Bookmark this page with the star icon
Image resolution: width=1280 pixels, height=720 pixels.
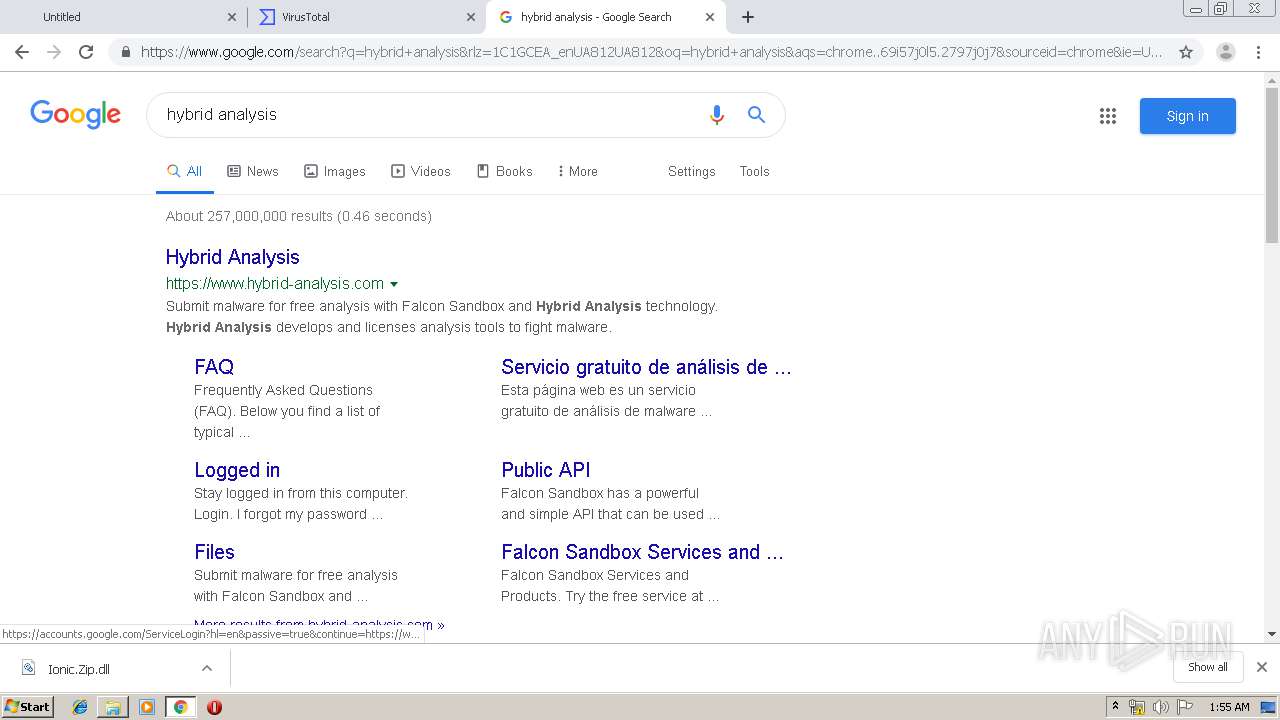coord(1186,52)
